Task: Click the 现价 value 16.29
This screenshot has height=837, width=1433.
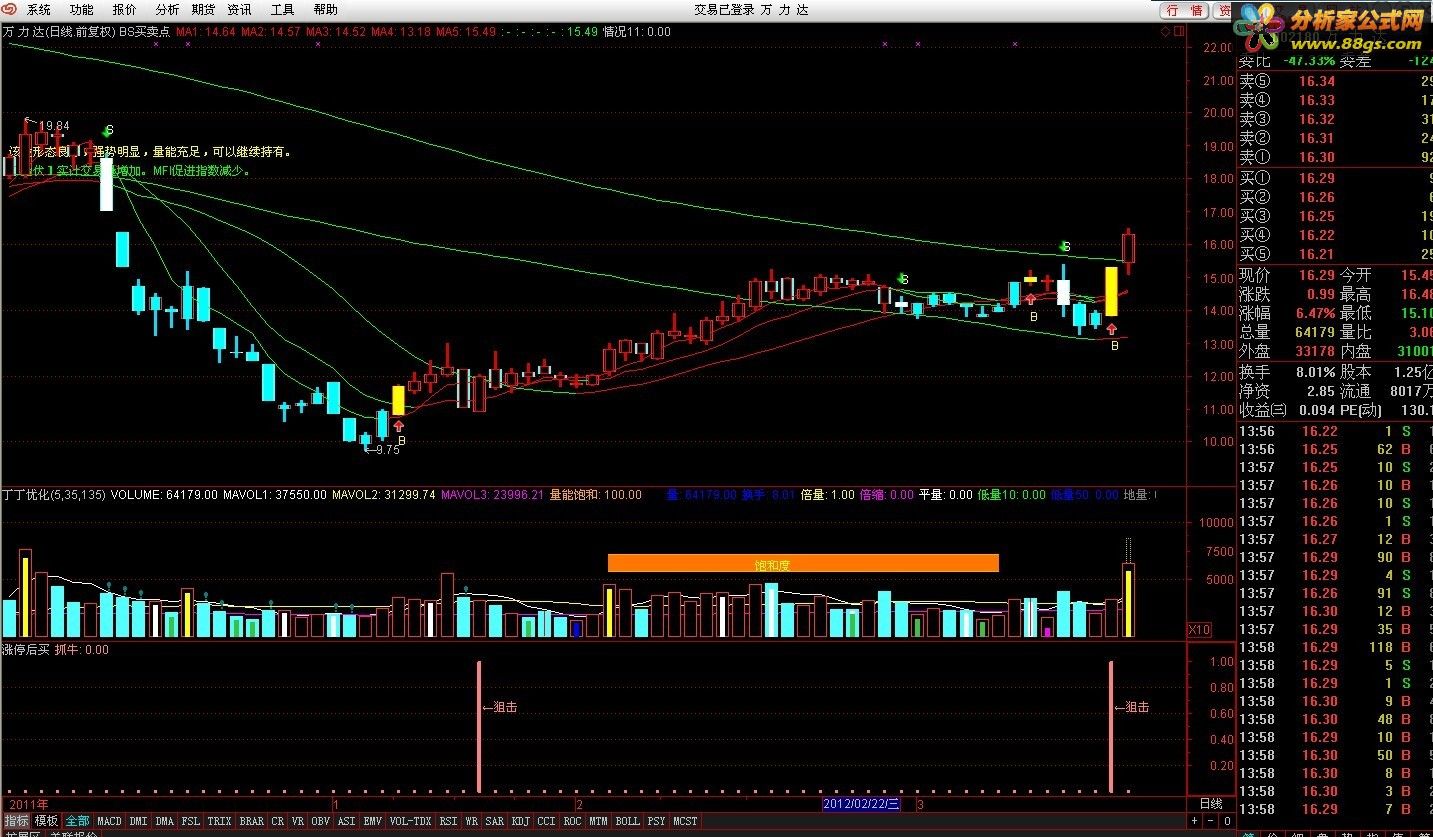Action: point(1317,275)
